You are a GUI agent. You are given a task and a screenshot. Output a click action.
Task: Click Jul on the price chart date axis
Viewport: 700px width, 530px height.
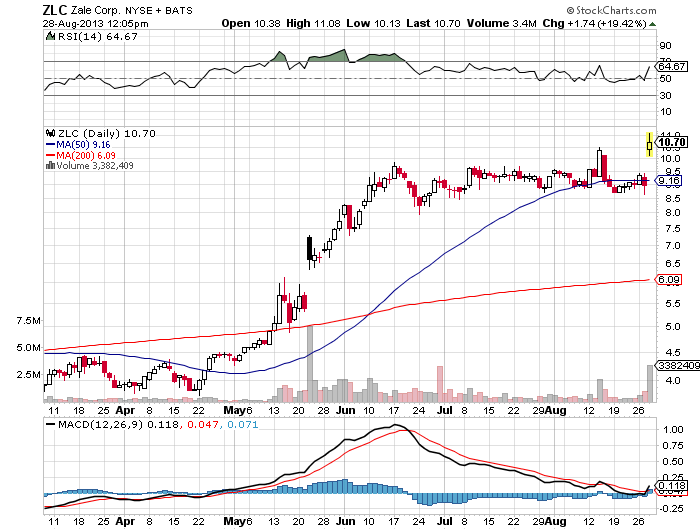(445, 410)
